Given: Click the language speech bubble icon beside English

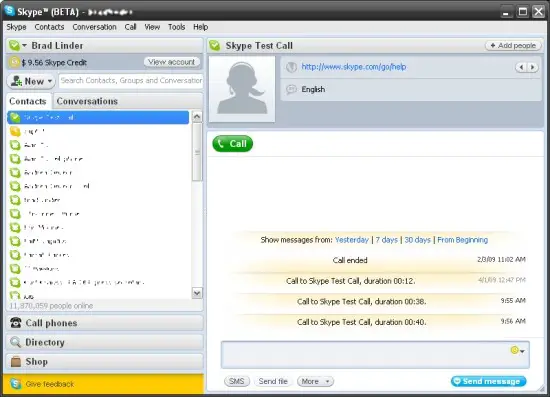Looking at the screenshot, I should [291, 89].
